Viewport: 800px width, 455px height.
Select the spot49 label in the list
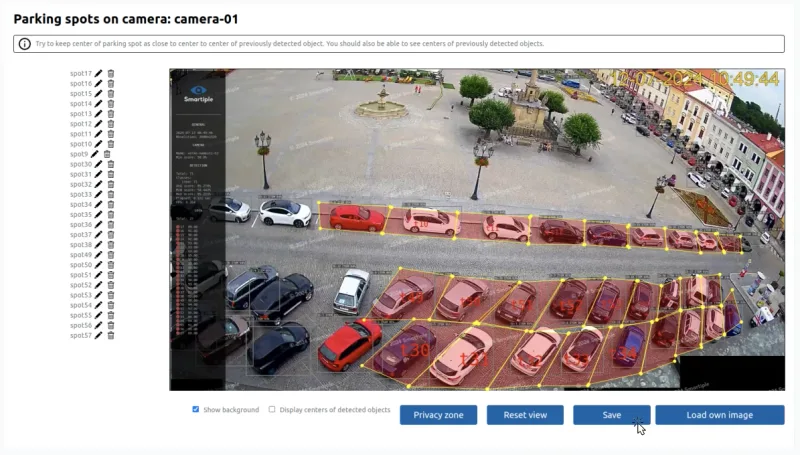pos(81,255)
